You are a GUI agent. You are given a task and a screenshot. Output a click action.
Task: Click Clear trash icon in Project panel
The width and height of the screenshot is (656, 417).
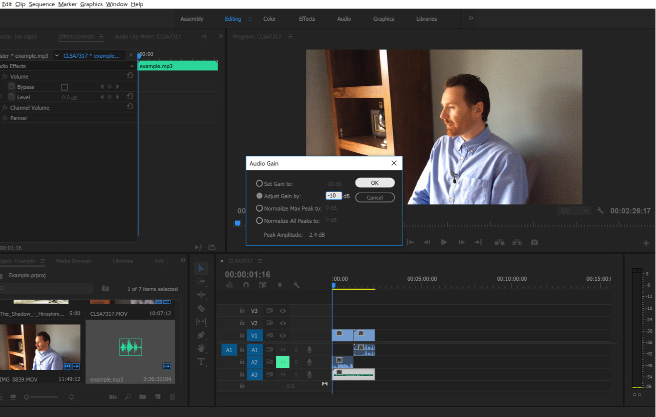pyautogui.click(x=172, y=397)
